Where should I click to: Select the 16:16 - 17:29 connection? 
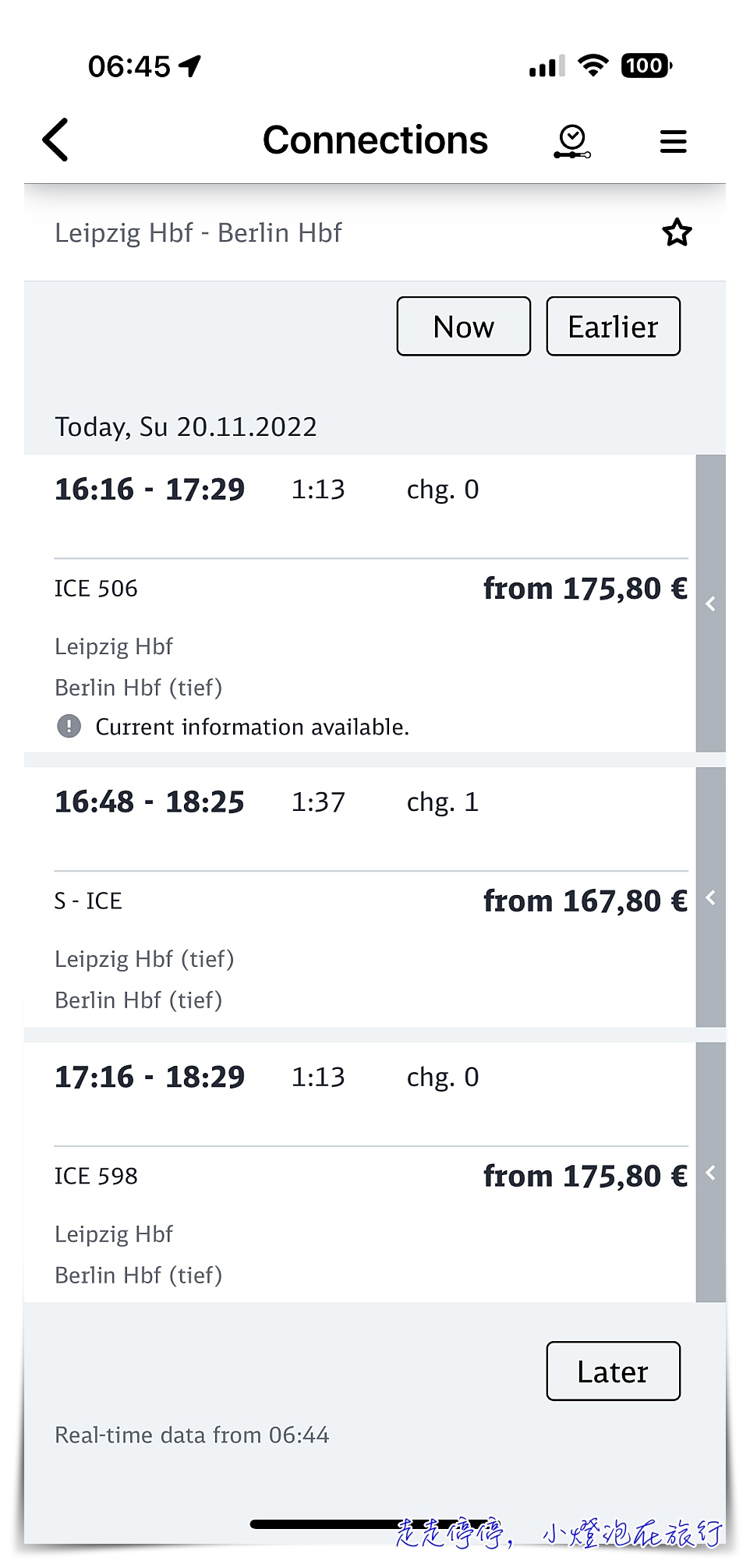(x=360, y=603)
